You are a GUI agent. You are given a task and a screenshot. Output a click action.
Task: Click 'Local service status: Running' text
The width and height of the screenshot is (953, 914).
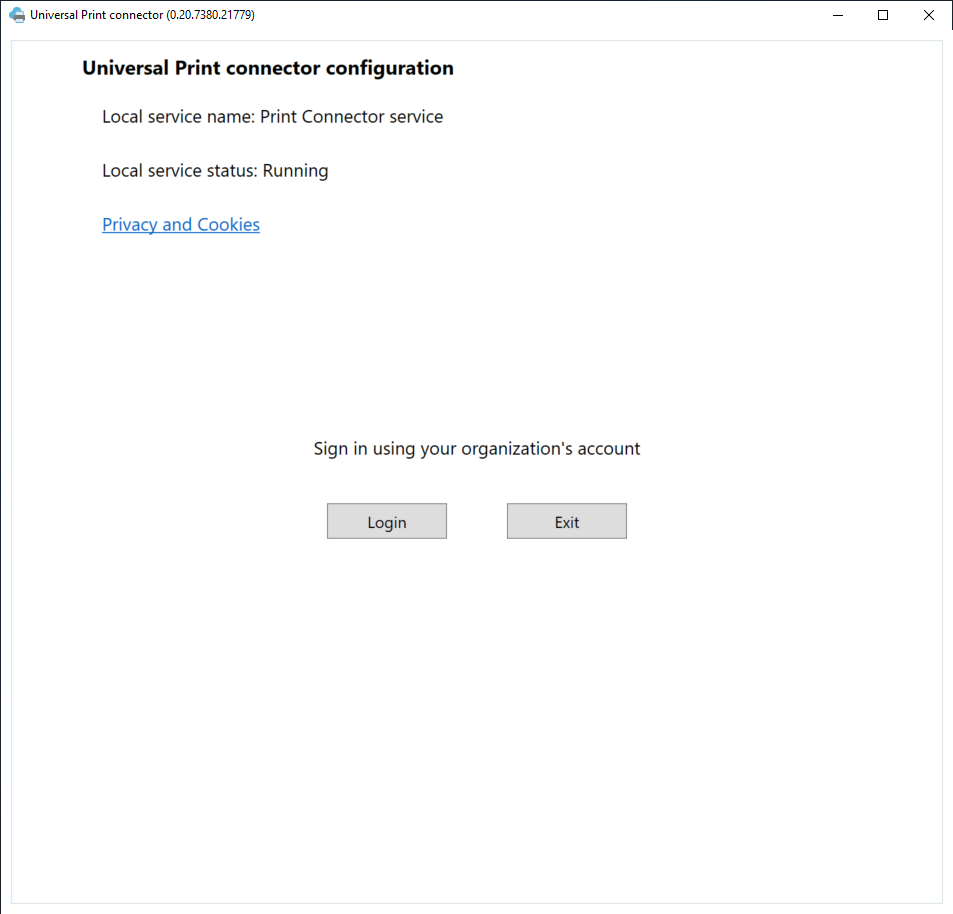(215, 171)
